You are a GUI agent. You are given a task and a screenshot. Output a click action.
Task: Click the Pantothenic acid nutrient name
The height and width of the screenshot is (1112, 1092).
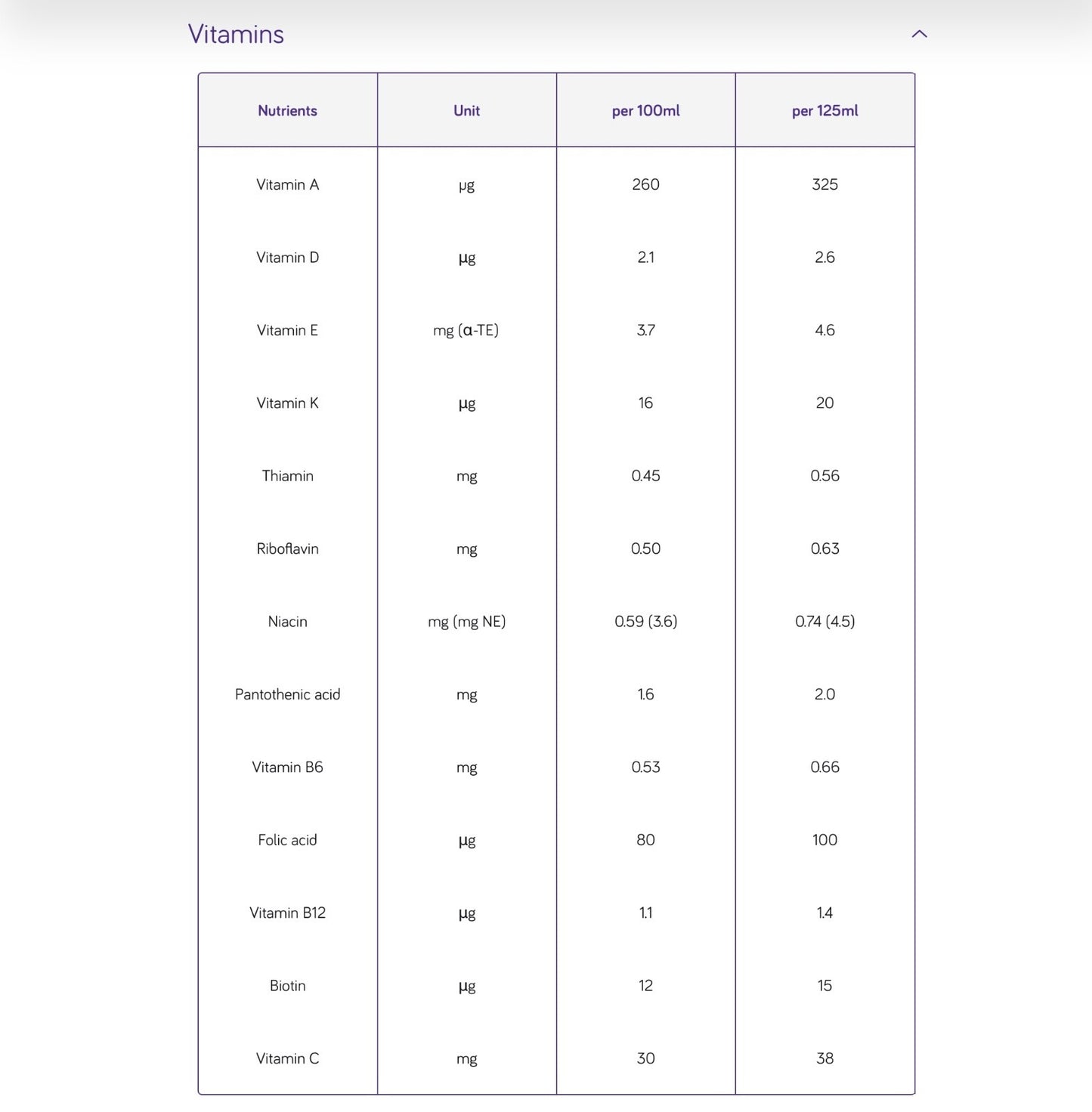[x=287, y=694]
